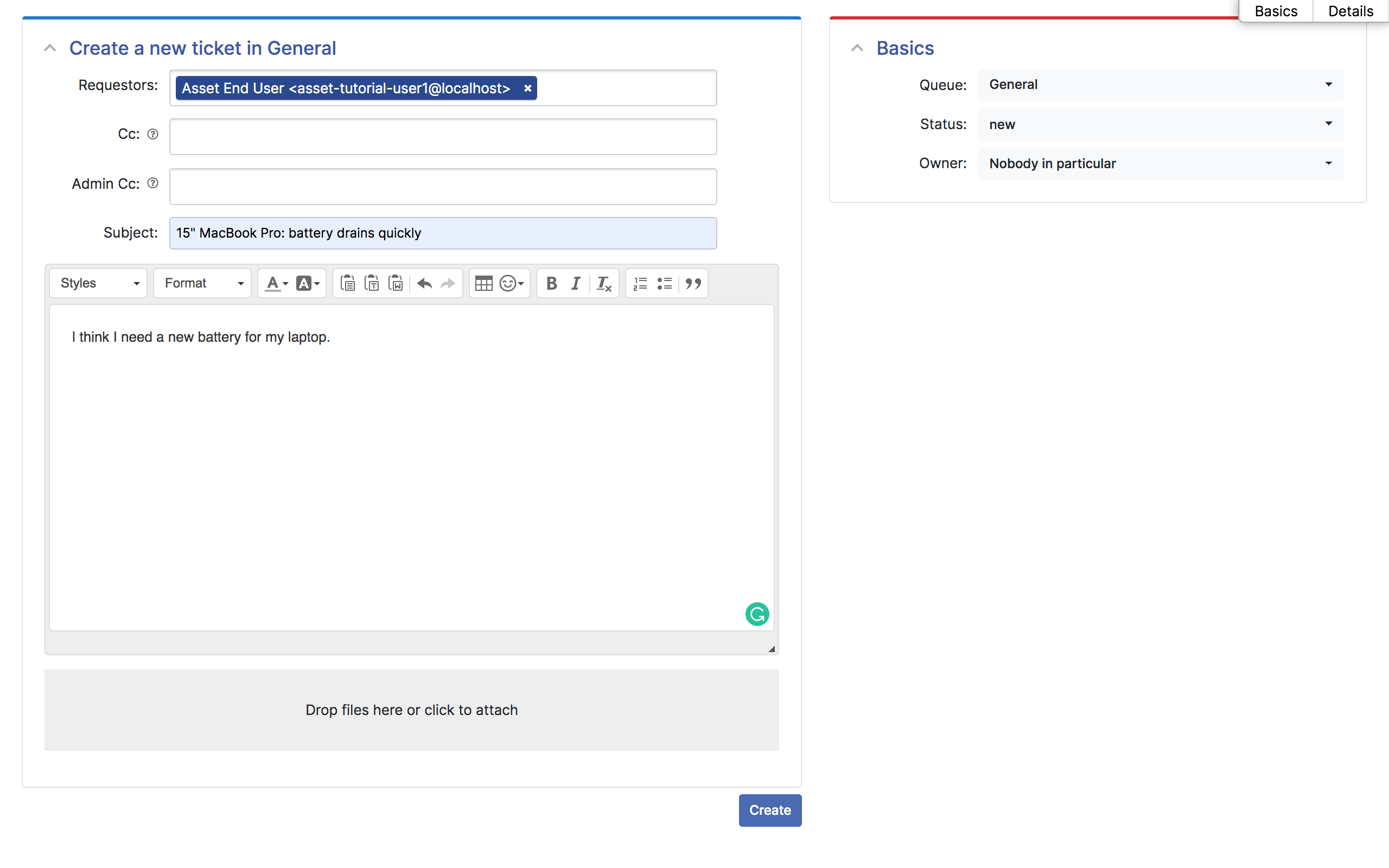
Task: Collapse the Create a new ticket section
Action: [50, 48]
